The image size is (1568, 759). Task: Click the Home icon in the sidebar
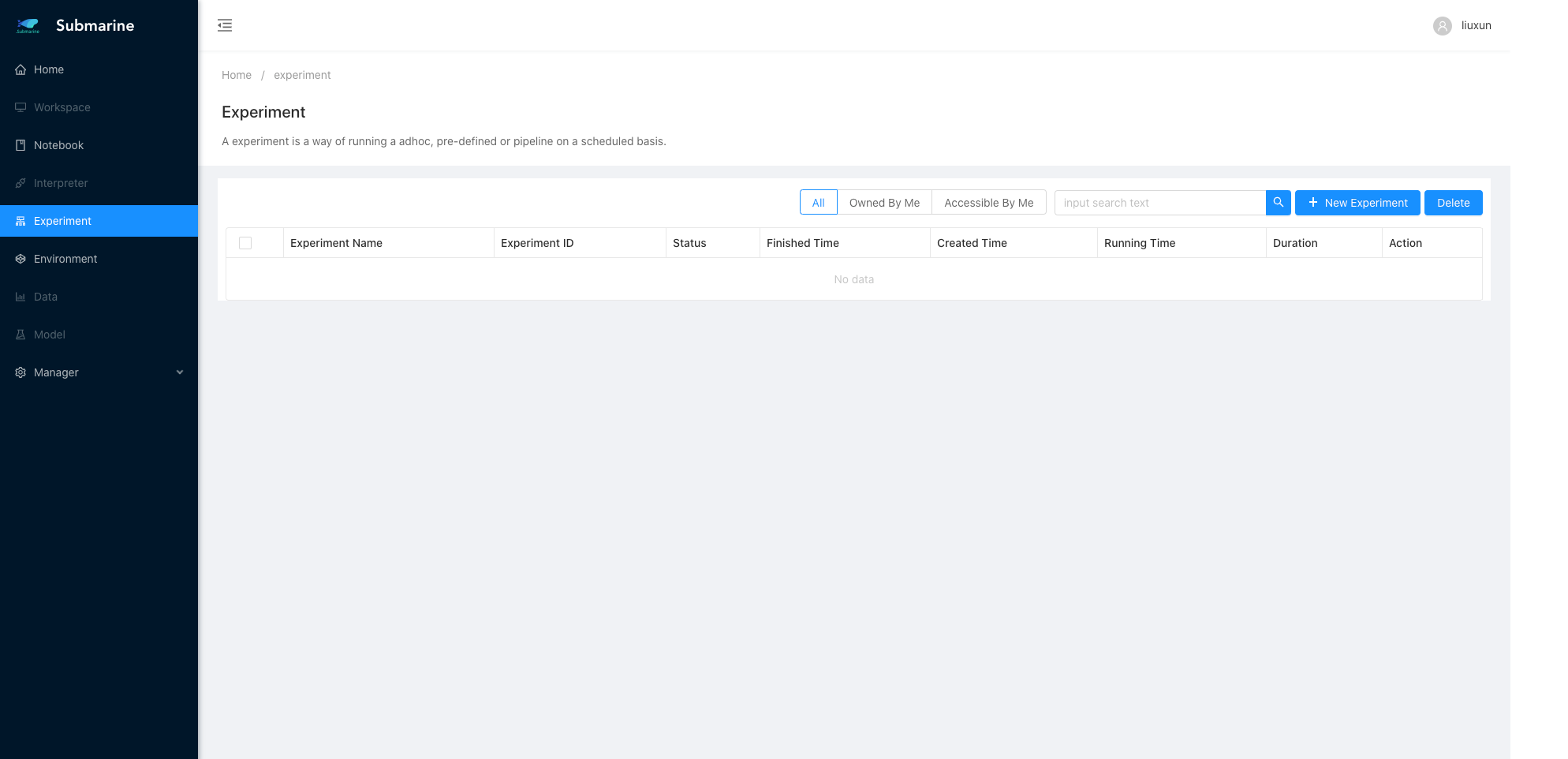[x=21, y=69]
